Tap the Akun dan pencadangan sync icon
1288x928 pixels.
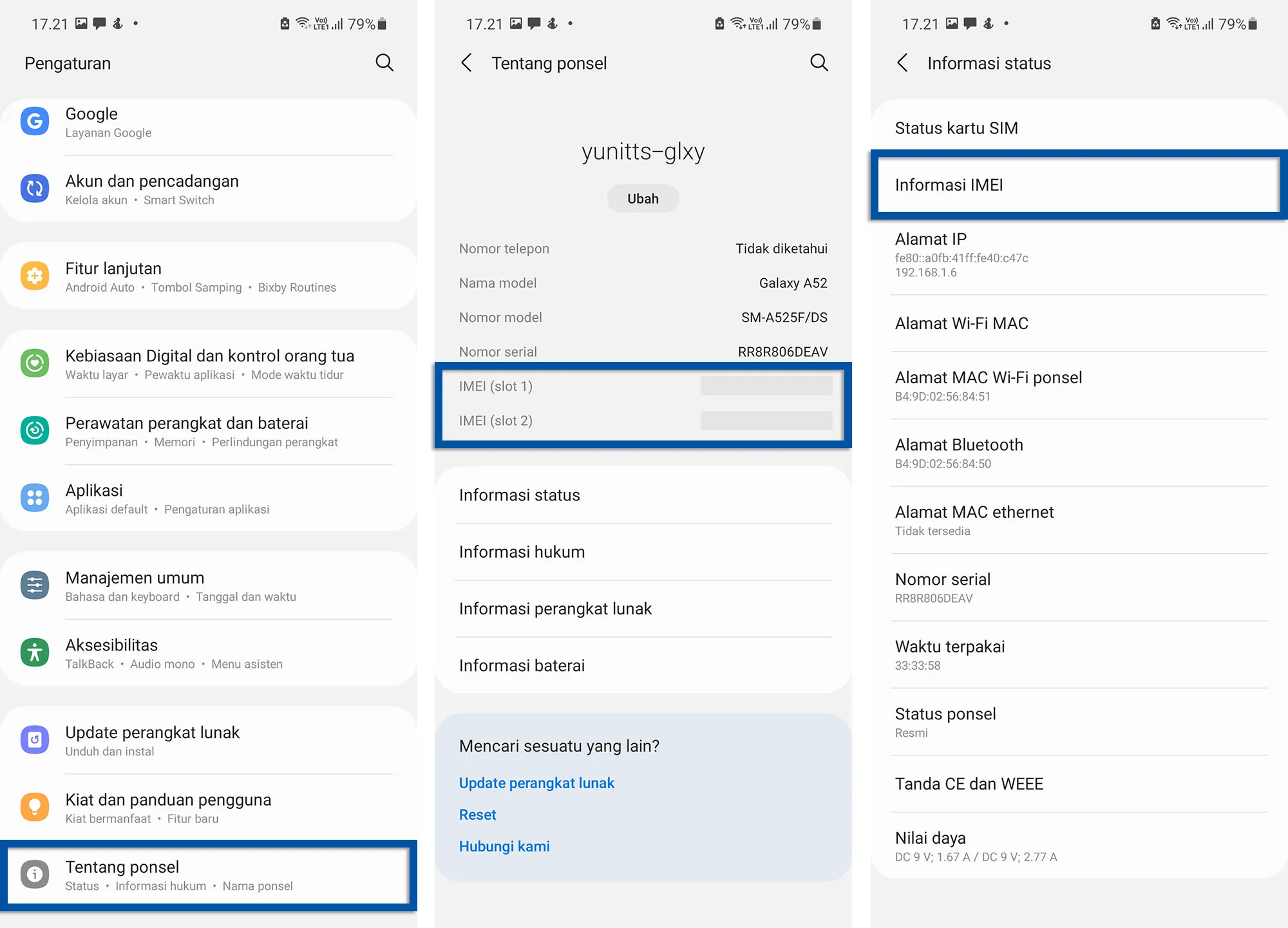(x=35, y=189)
